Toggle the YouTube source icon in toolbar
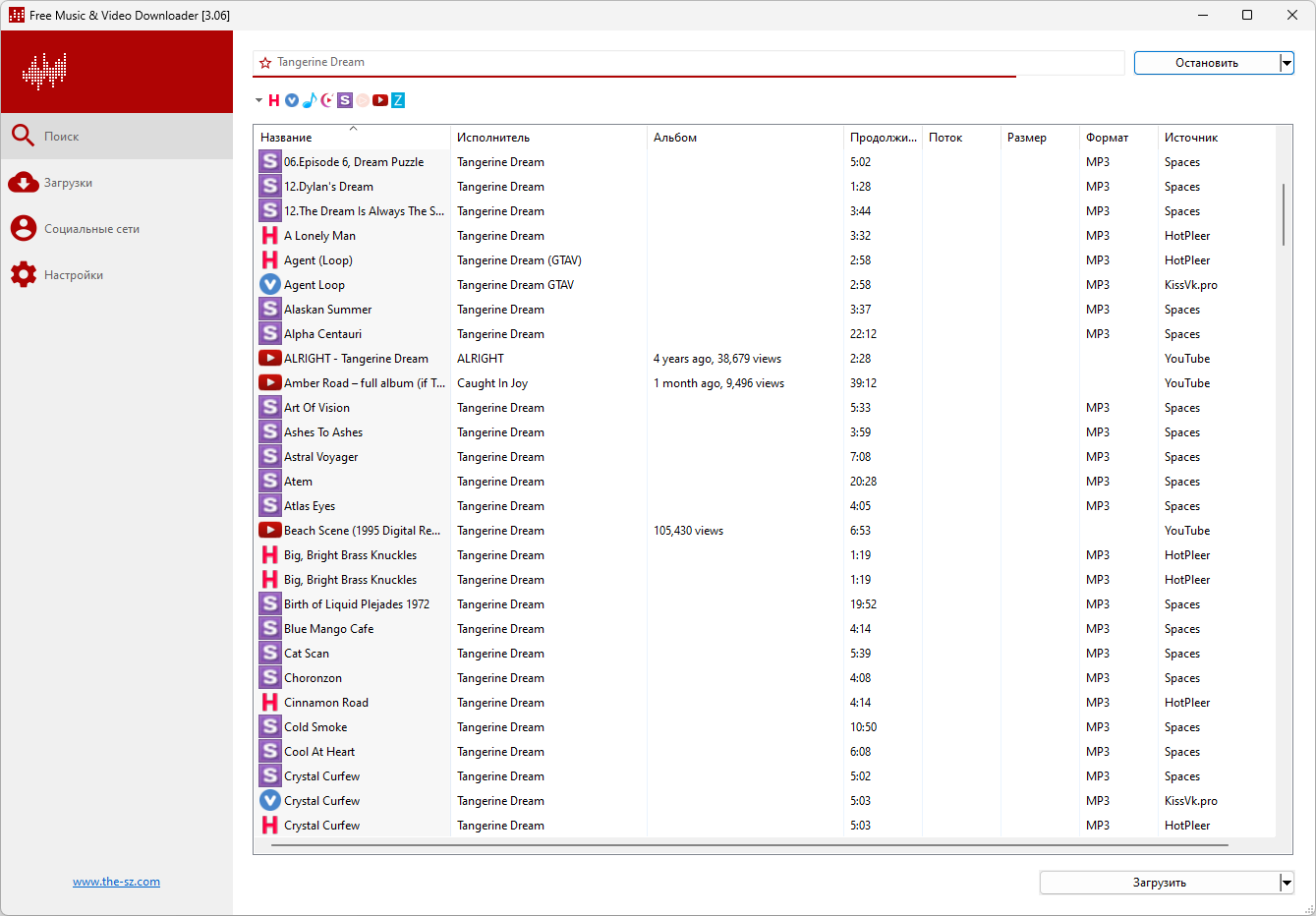Screen dimensions: 1316x916 coord(380,100)
